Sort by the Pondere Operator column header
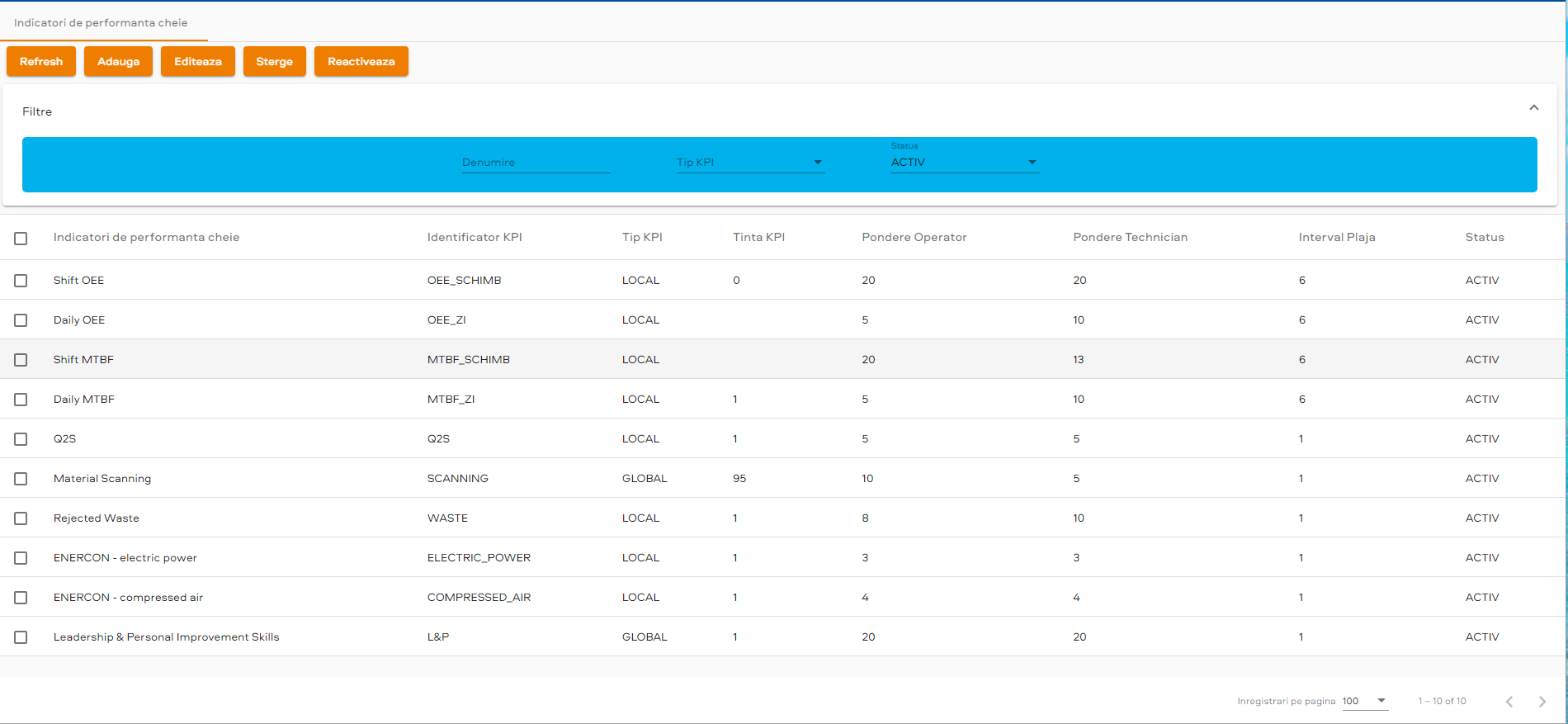The width and height of the screenshot is (1568, 724). pos(914,238)
